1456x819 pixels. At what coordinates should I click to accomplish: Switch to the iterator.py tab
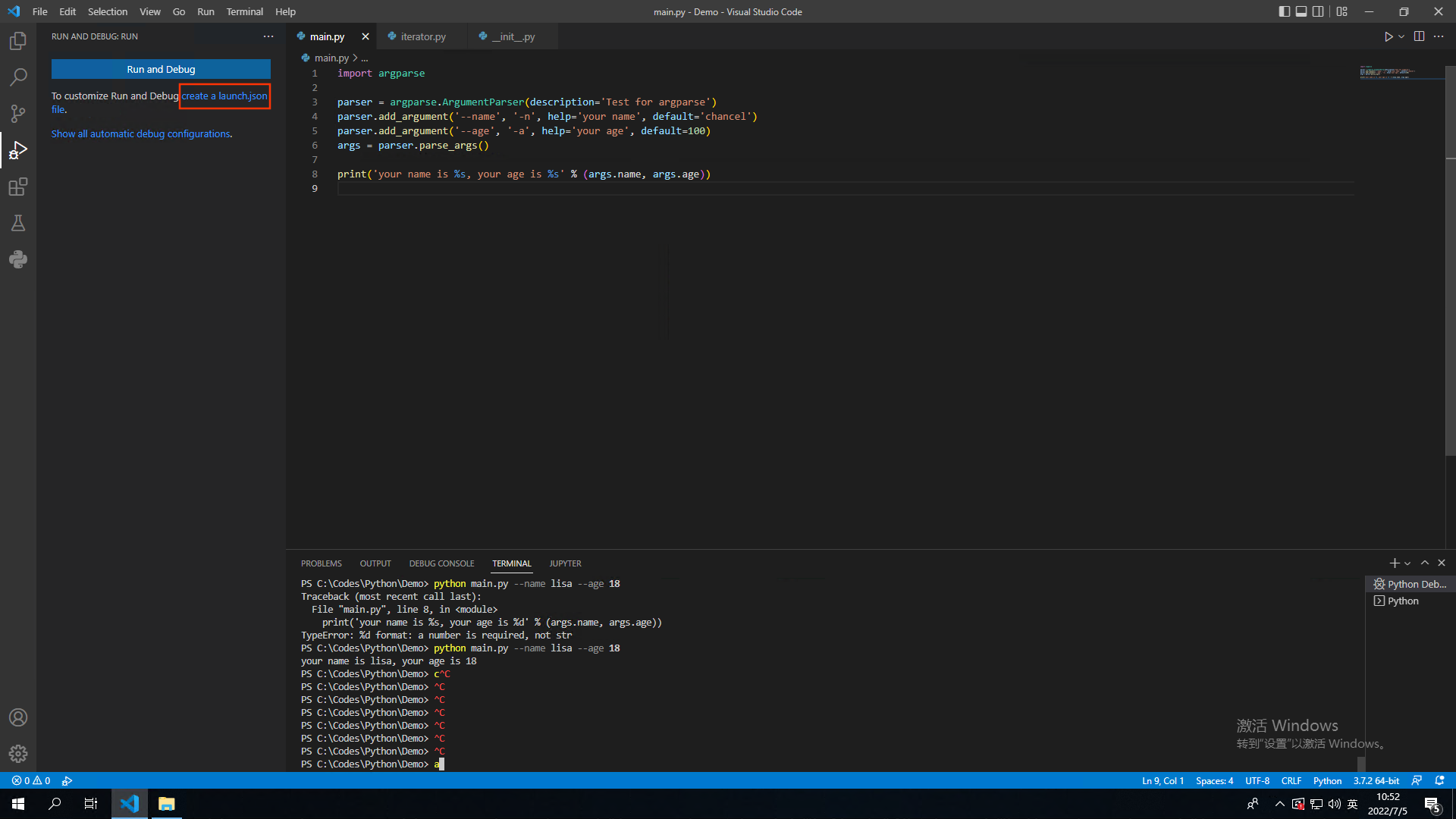click(422, 36)
